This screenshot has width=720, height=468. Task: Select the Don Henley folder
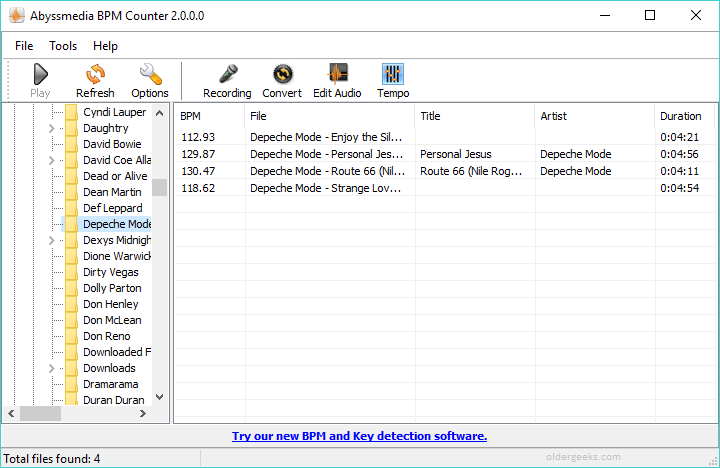tap(111, 304)
